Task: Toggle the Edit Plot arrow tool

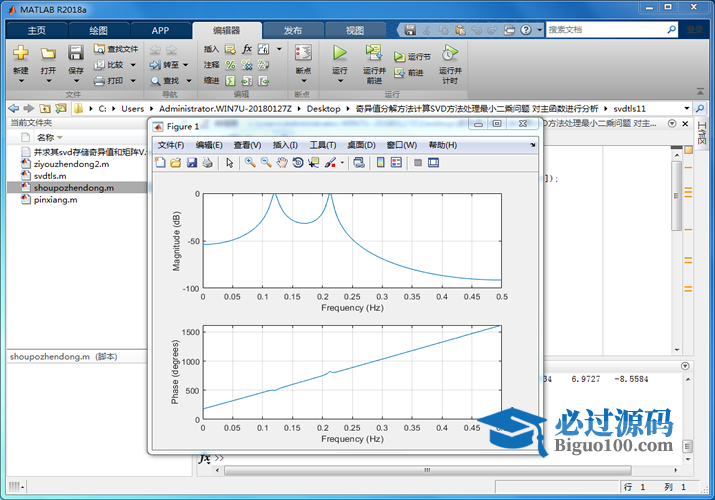Action: tap(229, 162)
